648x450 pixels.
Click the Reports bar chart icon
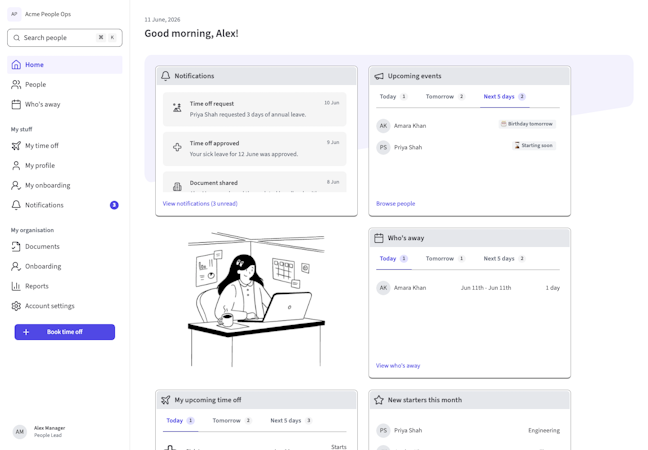(16, 286)
